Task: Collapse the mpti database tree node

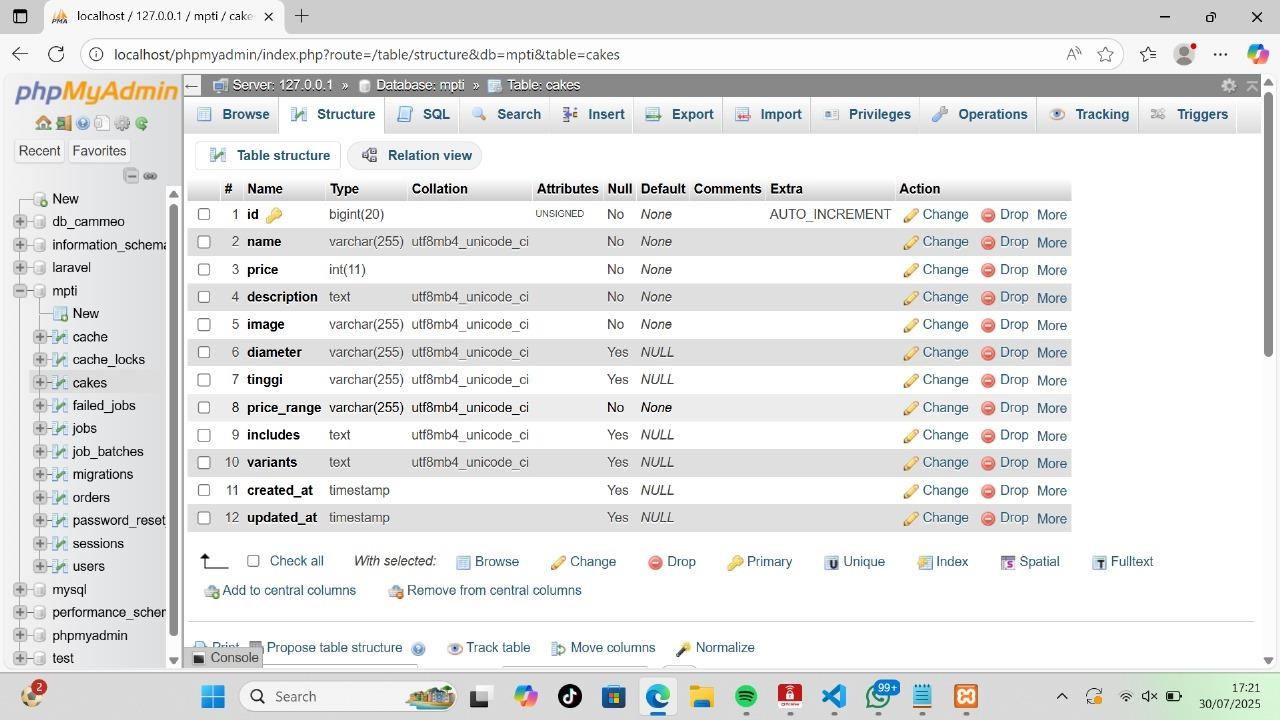Action: coord(20,291)
